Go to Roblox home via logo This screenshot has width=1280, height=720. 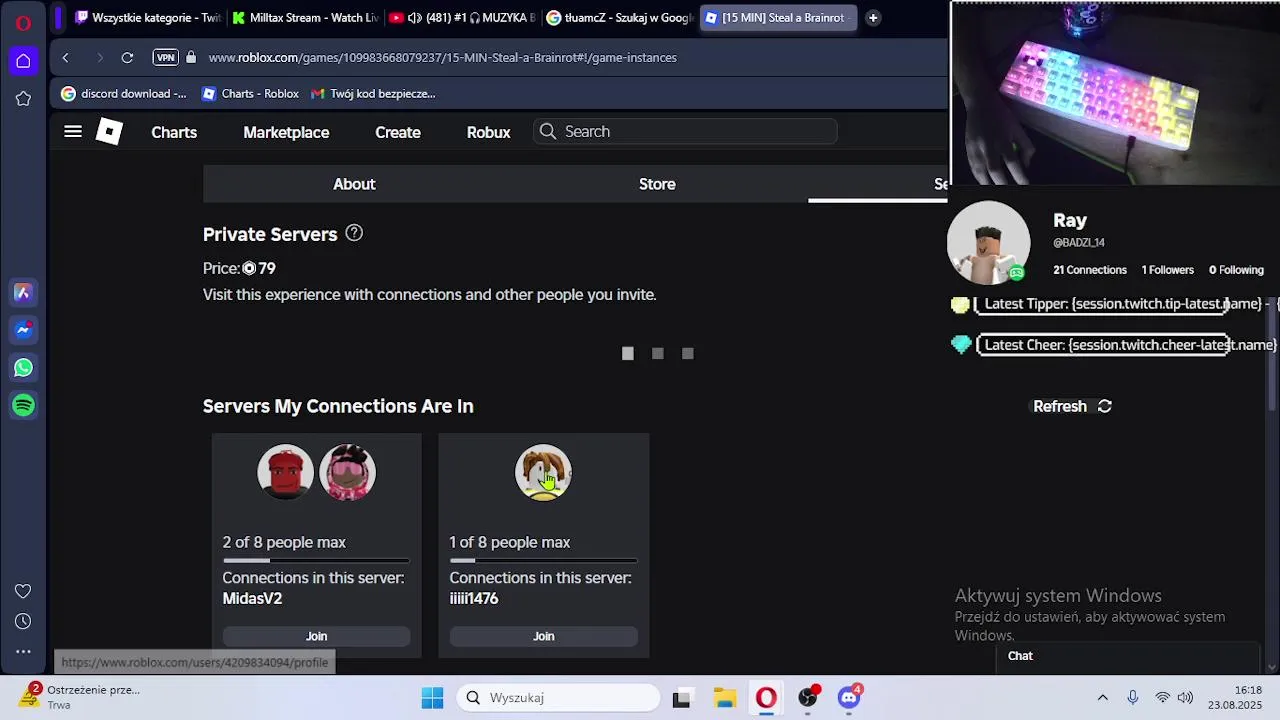[109, 131]
